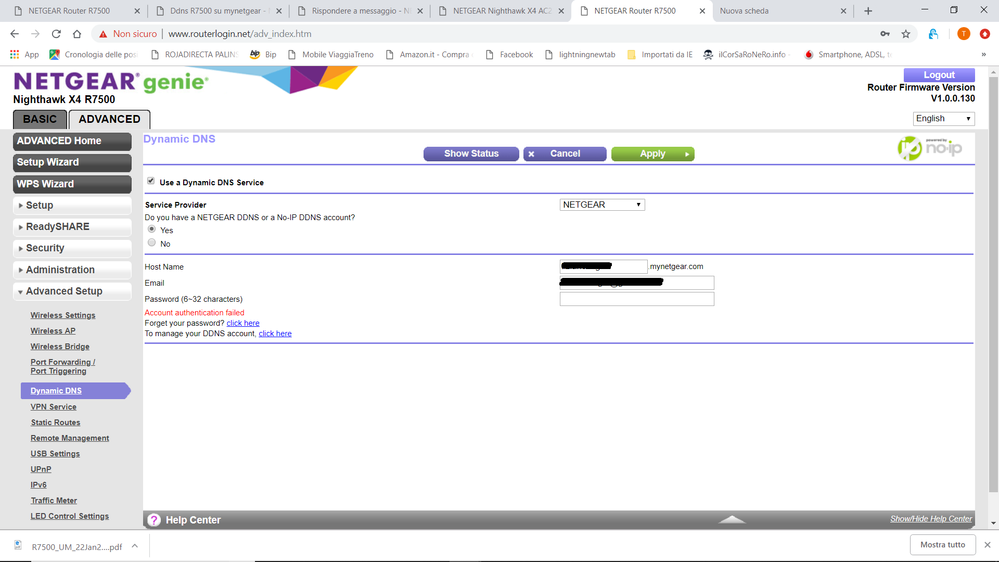Open LED Control Settings link
Screen dimensions: 999x562
[x=69, y=516]
